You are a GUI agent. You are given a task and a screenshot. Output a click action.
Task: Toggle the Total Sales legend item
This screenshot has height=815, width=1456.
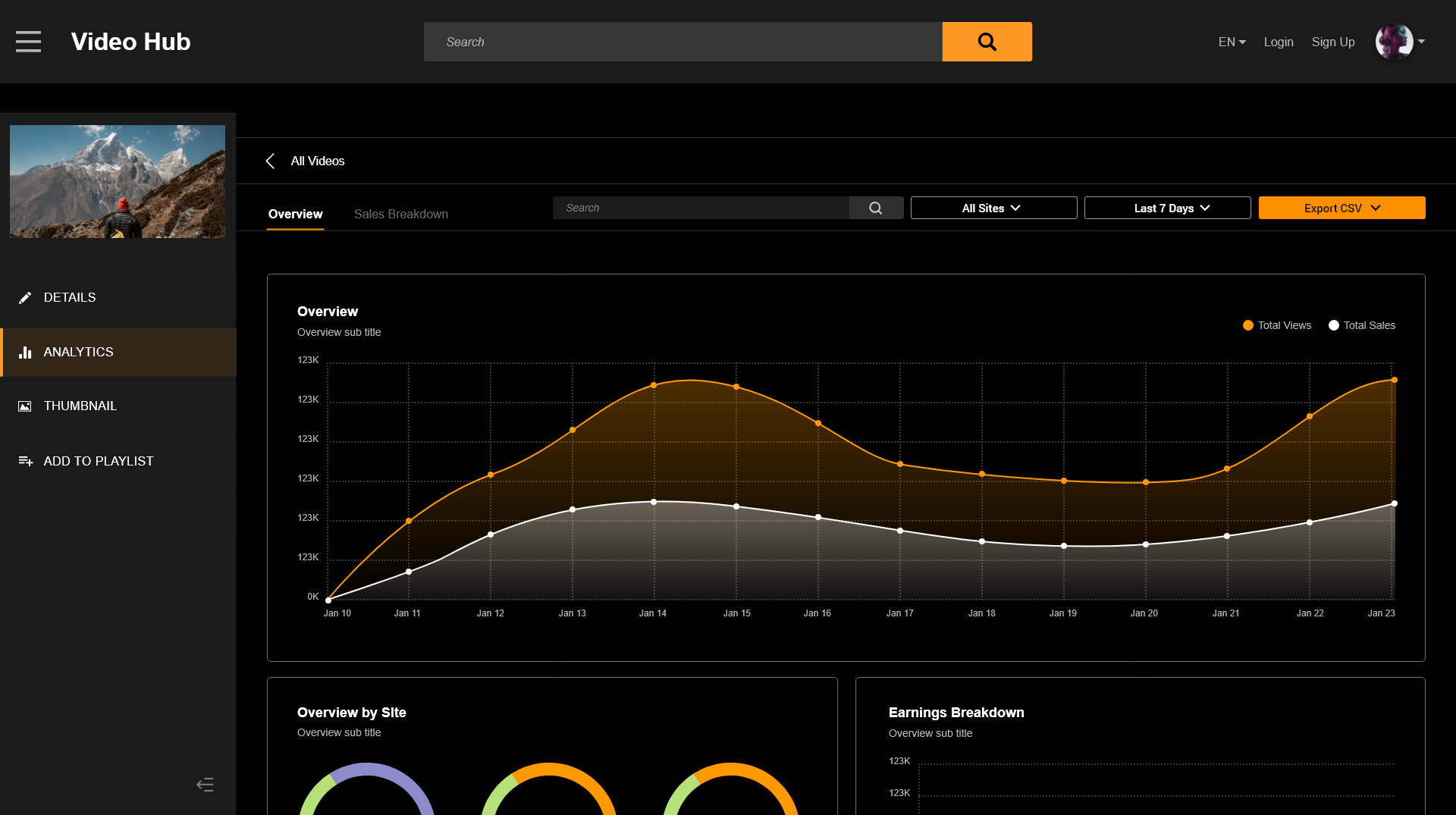[x=1362, y=325]
